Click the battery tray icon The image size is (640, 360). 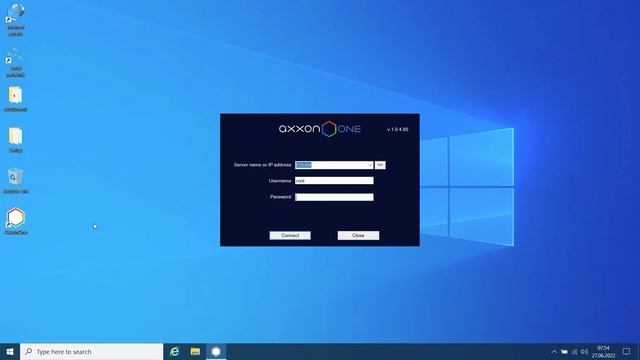(564, 351)
